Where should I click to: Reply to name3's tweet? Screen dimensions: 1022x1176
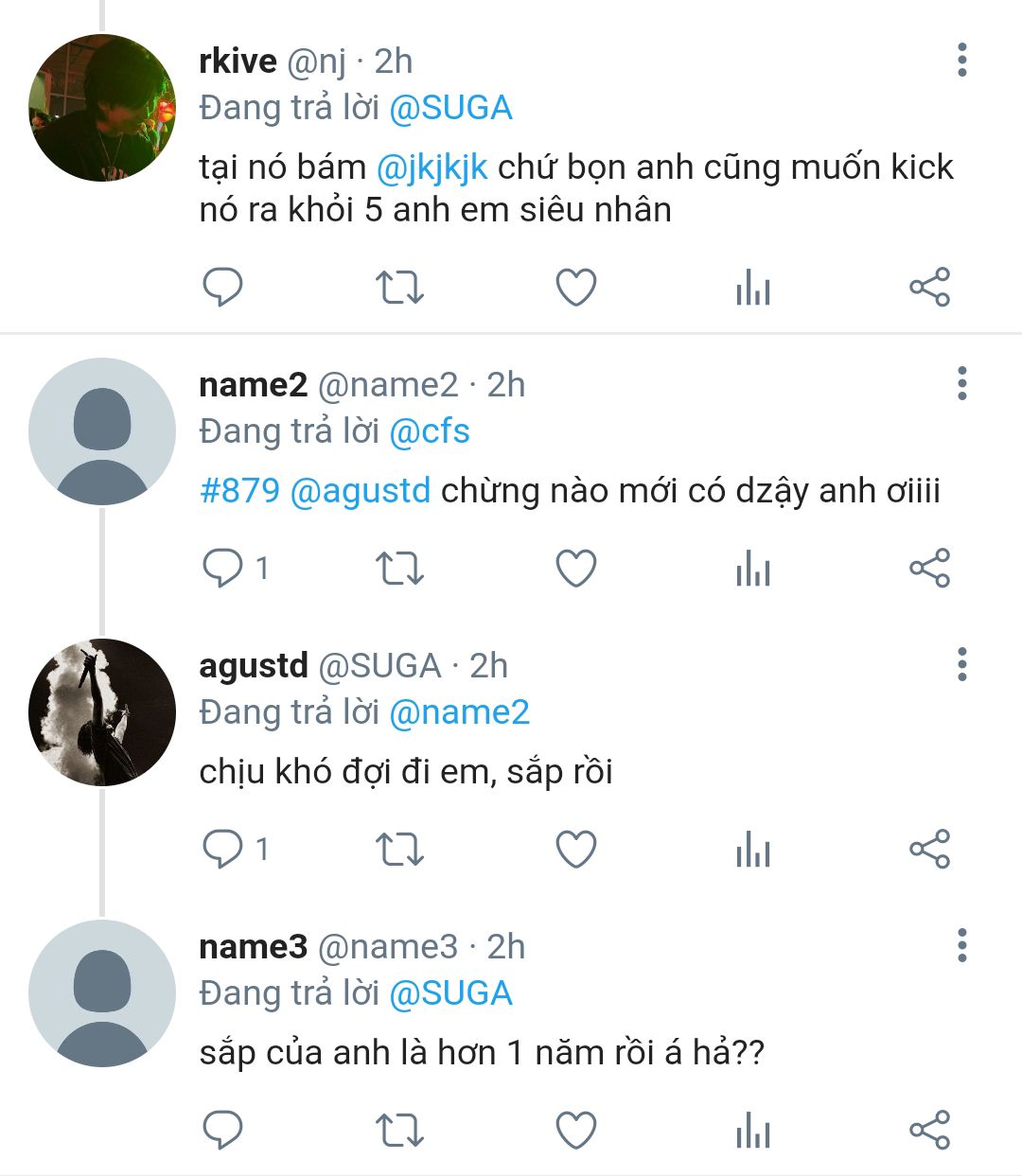pos(223,1130)
